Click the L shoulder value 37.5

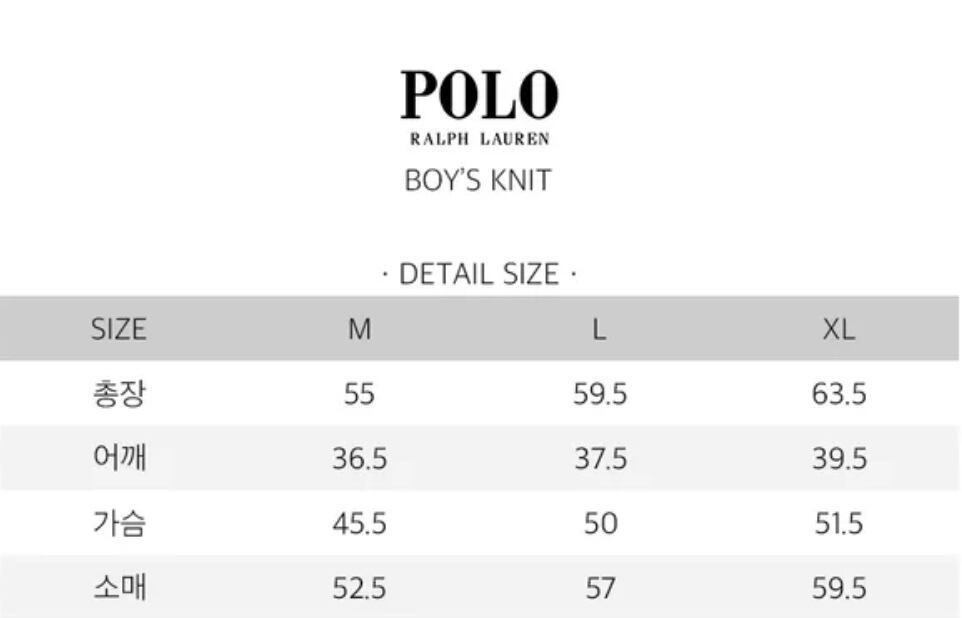pyautogui.click(x=600, y=459)
